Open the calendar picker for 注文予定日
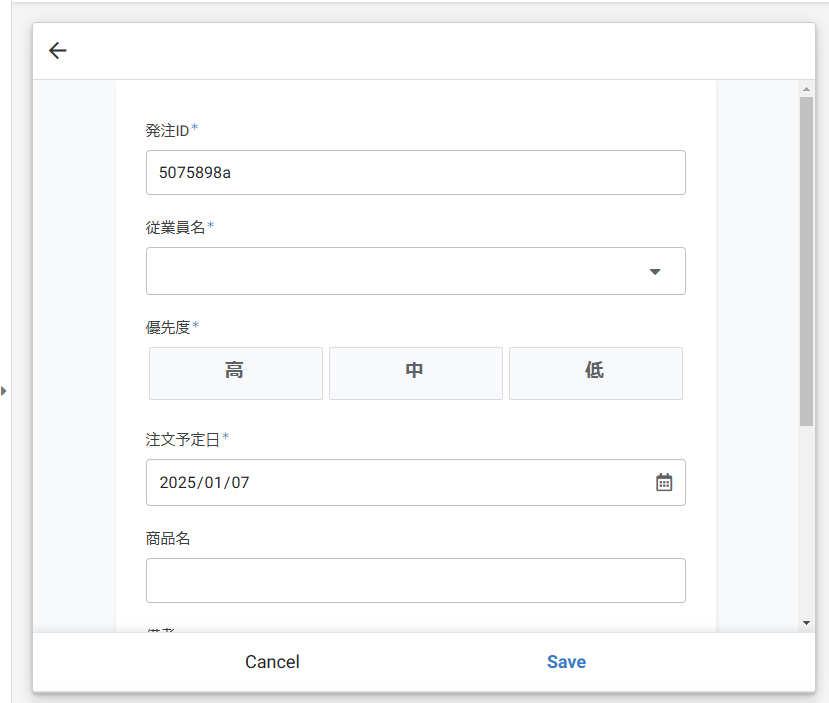The image size is (829, 703). coord(664,482)
